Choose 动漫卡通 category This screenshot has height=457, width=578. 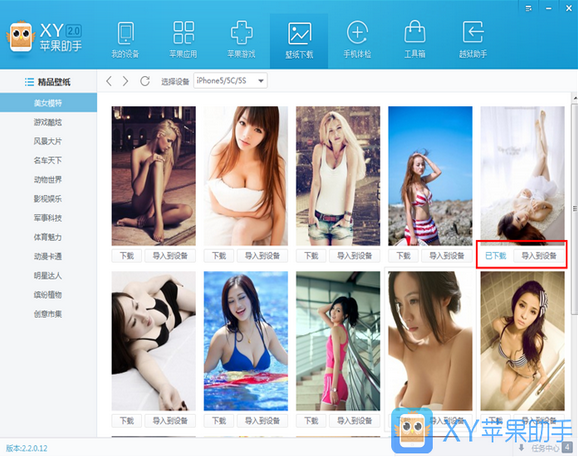coord(48,256)
